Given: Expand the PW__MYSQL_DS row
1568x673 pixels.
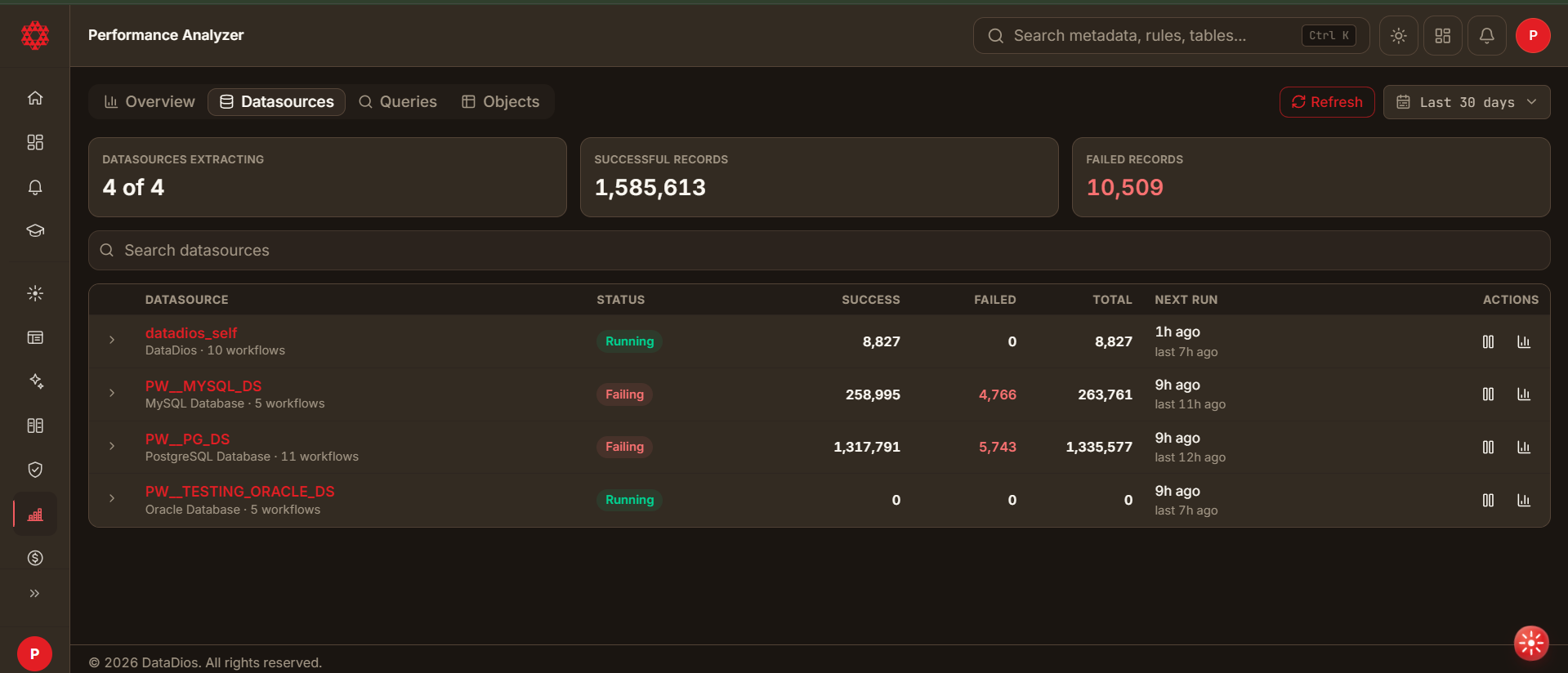Looking at the screenshot, I should 112,393.
